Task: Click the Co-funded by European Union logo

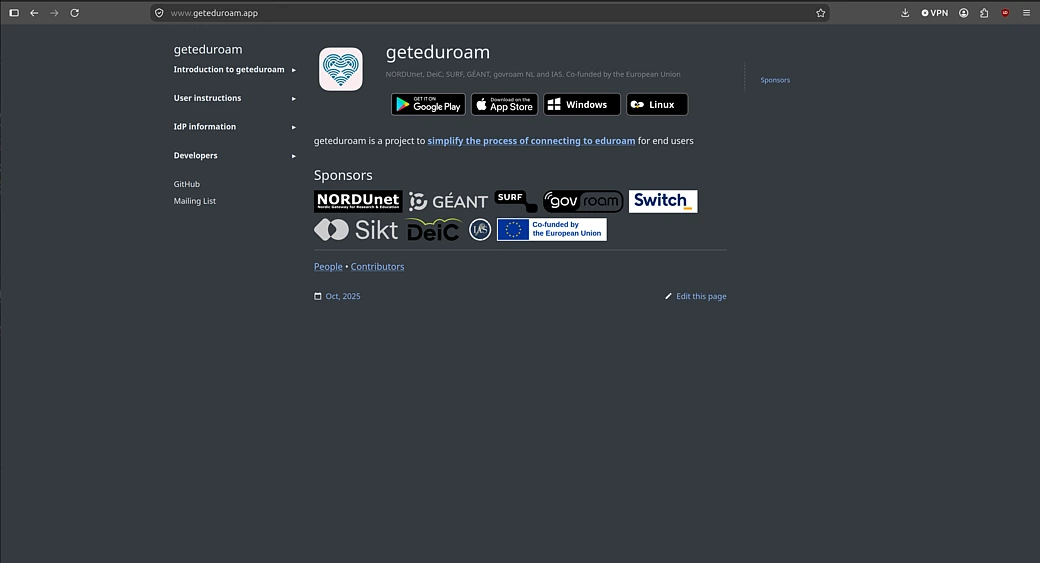Action: (x=552, y=229)
